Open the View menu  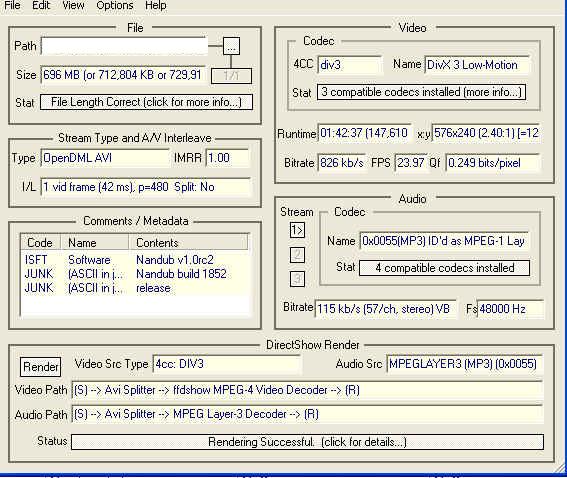tap(73, 5)
